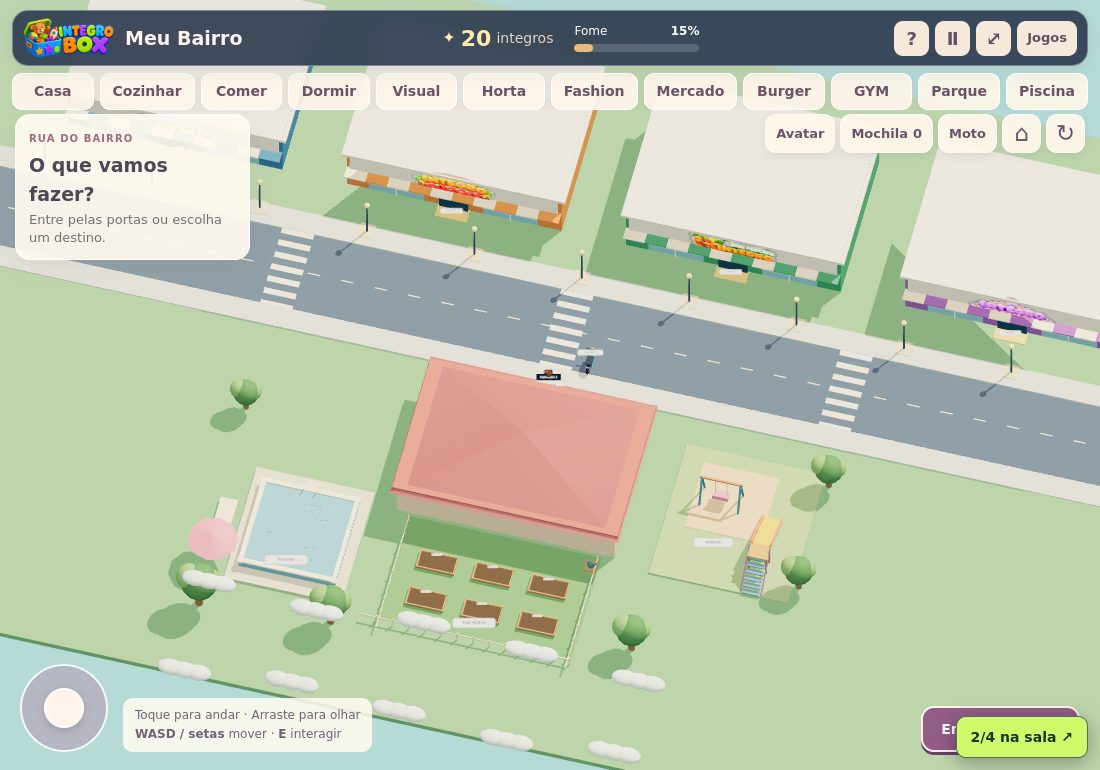The height and width of the screenshot is (770, 1100).
Task: Open the Mochila 0 backpack
Action: tap(887, 133)
